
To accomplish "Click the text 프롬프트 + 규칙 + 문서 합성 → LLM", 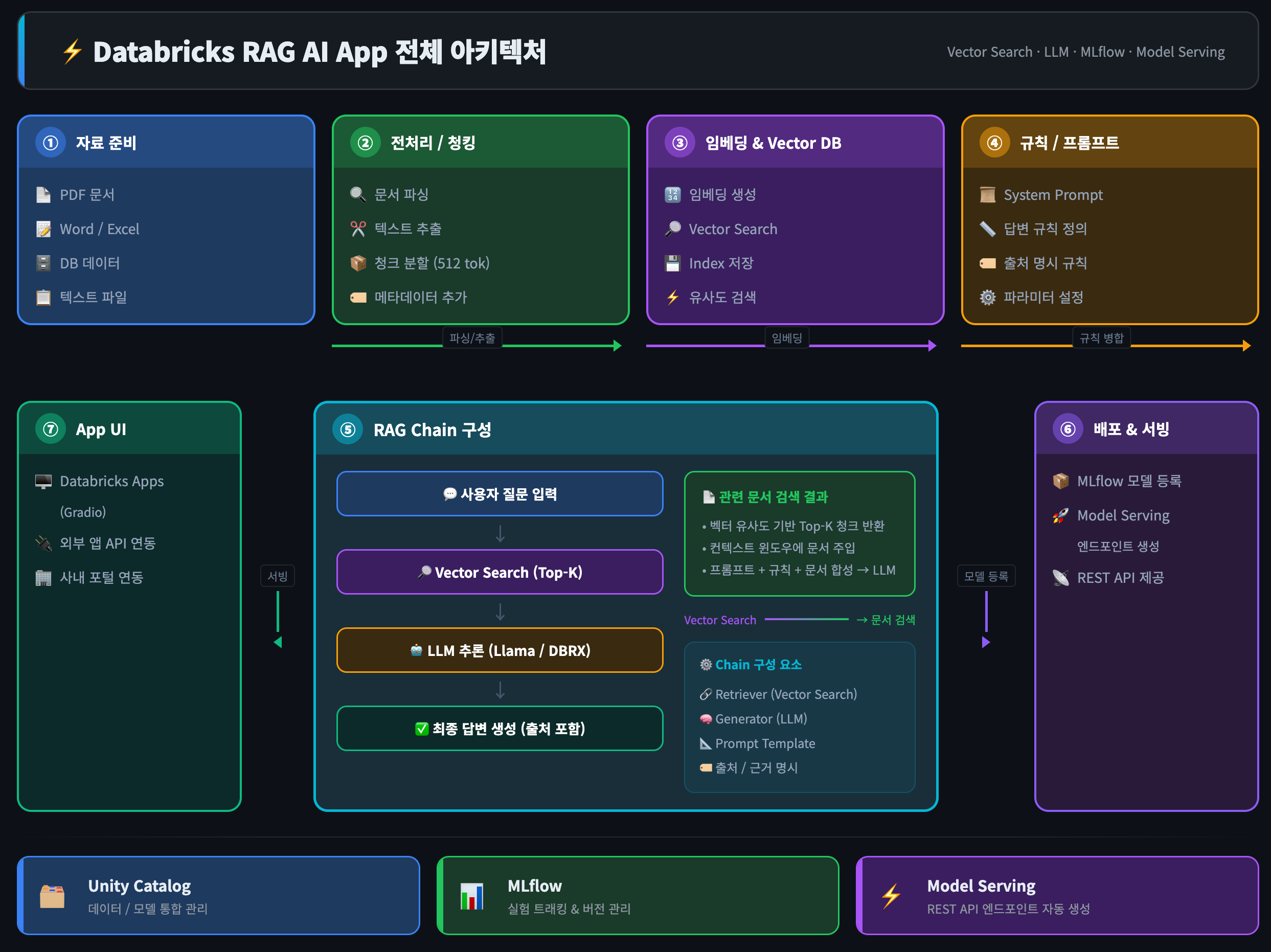I will 803,570.
